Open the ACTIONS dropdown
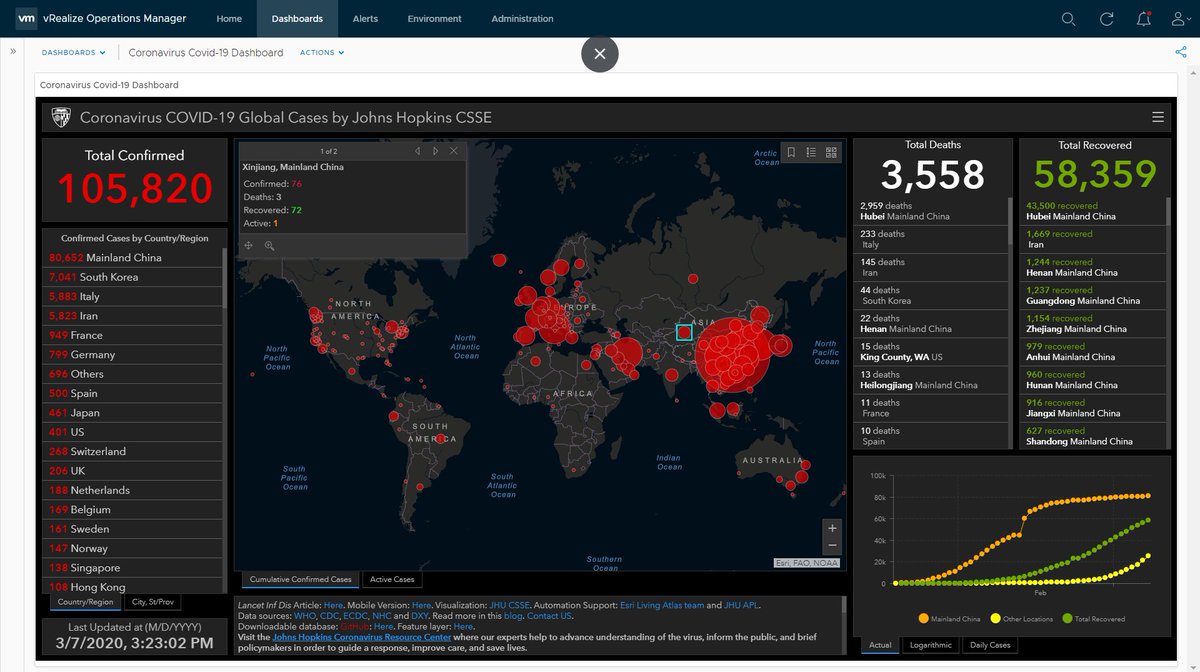 (x=322, y=52)
